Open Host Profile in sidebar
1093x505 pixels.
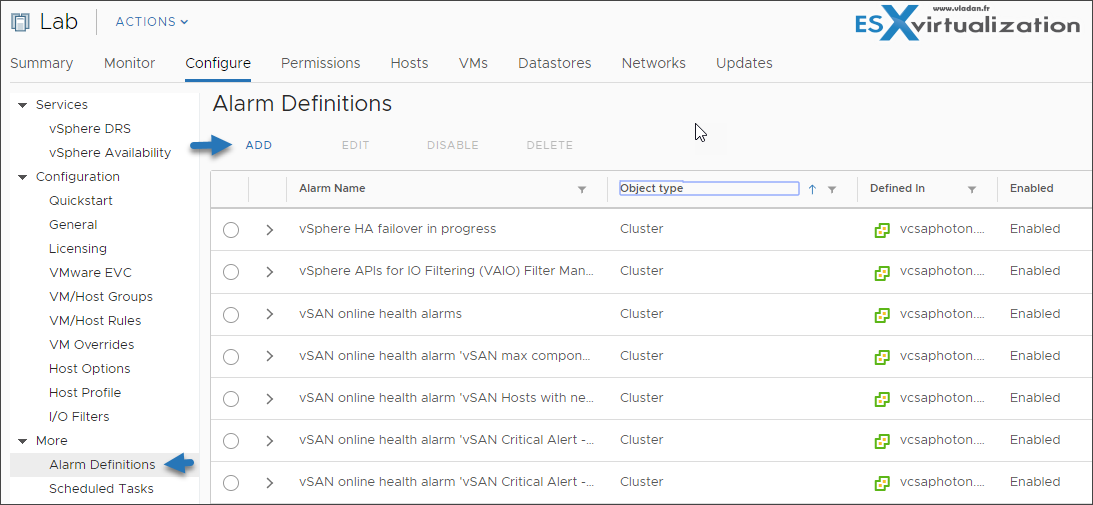tap(85, 393)
